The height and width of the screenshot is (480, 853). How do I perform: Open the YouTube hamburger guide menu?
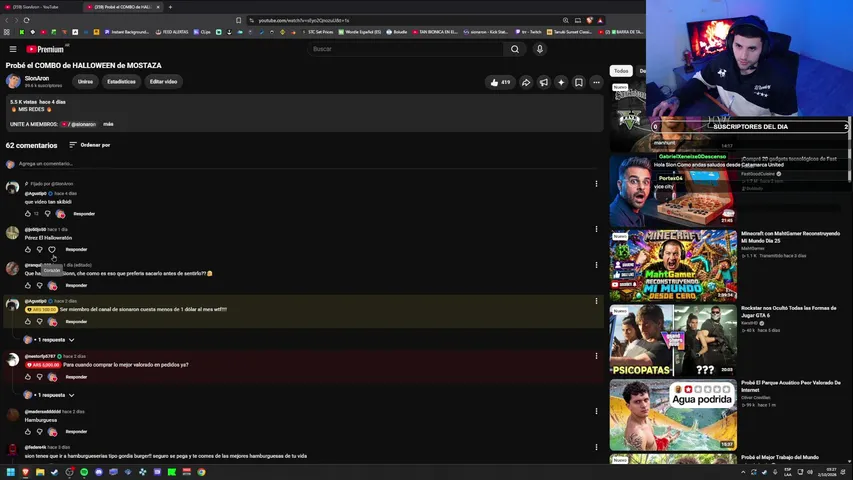(x=13, y=49)
